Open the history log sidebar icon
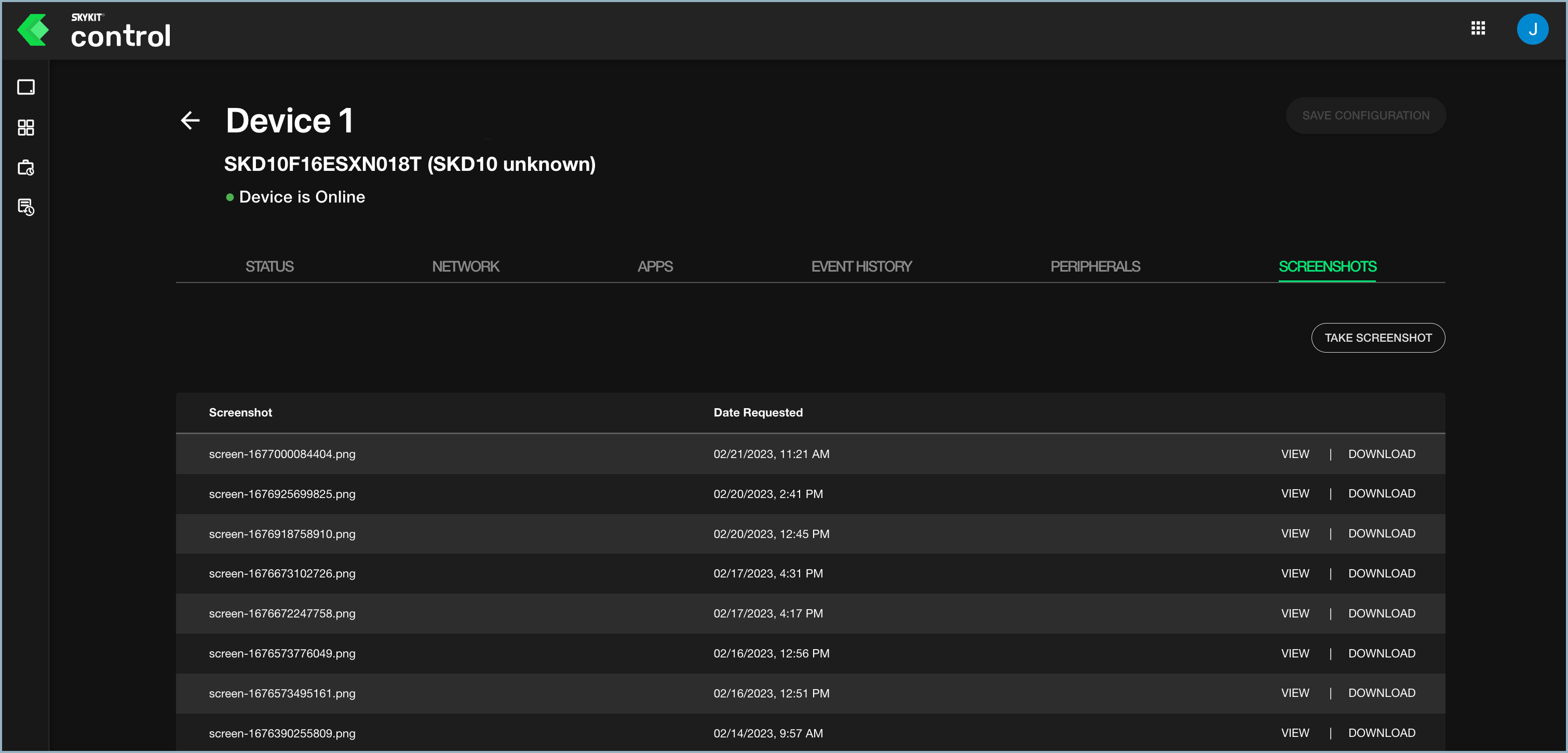 coord(25,207)
